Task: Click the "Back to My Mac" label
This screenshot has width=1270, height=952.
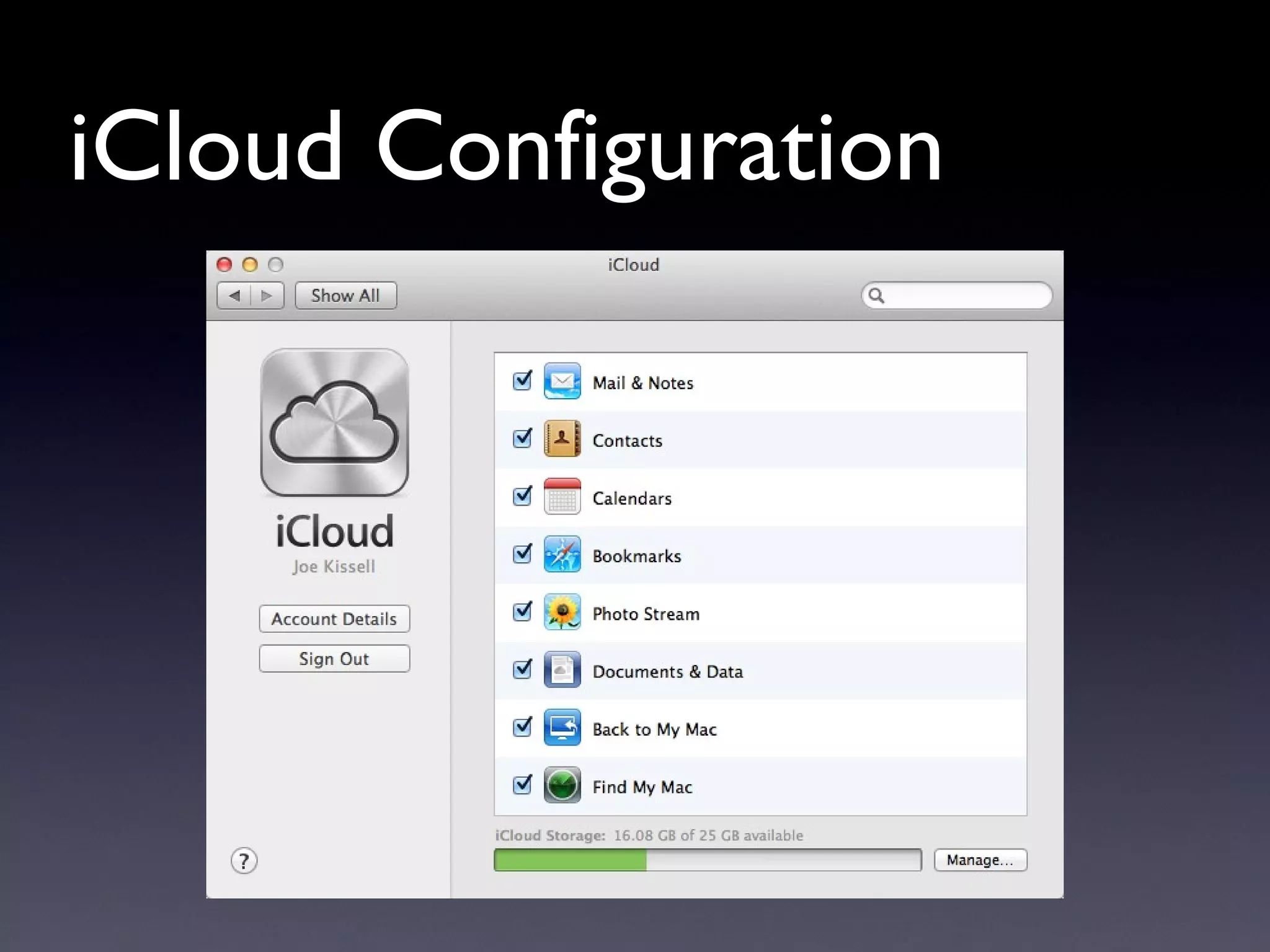Action: (x=655, y=729)
